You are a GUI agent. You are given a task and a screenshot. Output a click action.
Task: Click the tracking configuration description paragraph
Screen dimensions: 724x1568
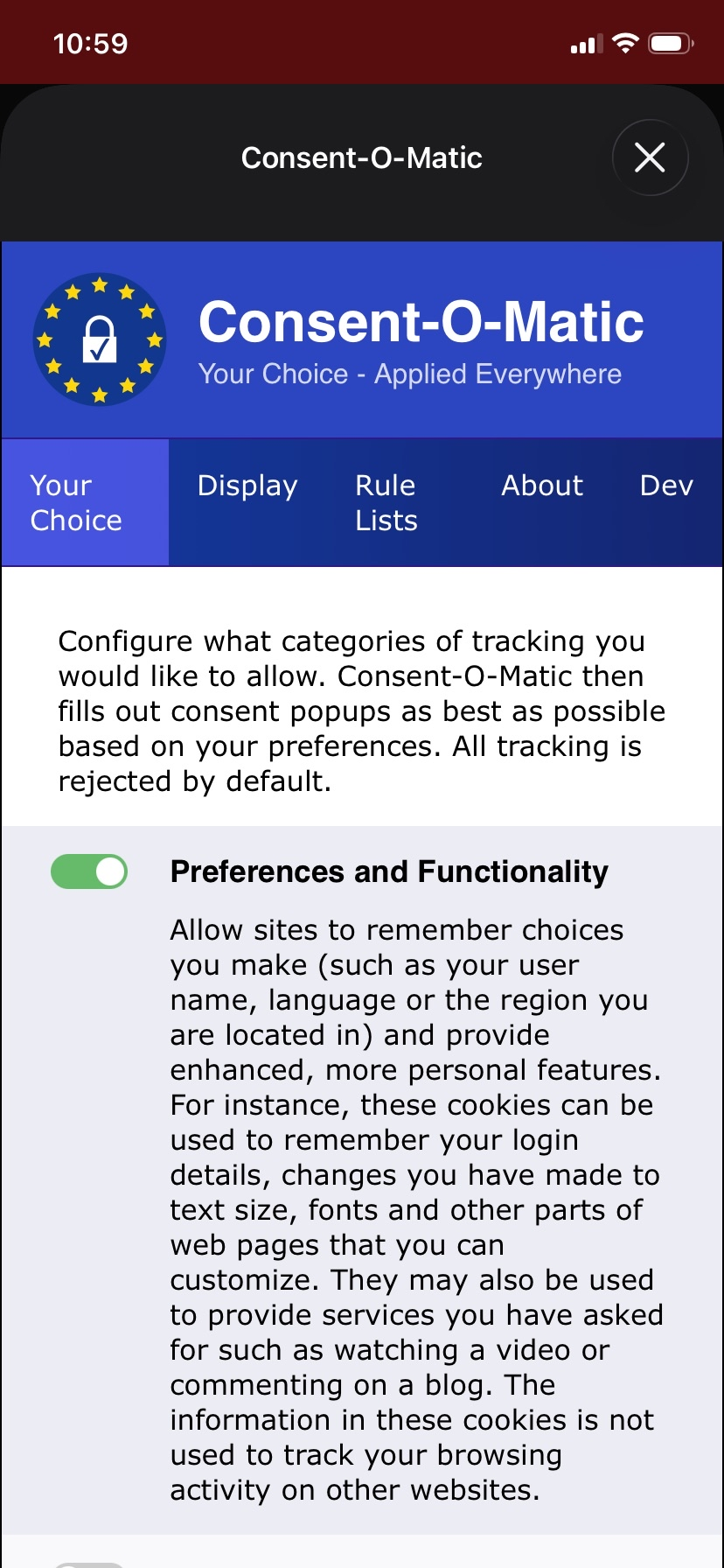[x=360, y=710]
